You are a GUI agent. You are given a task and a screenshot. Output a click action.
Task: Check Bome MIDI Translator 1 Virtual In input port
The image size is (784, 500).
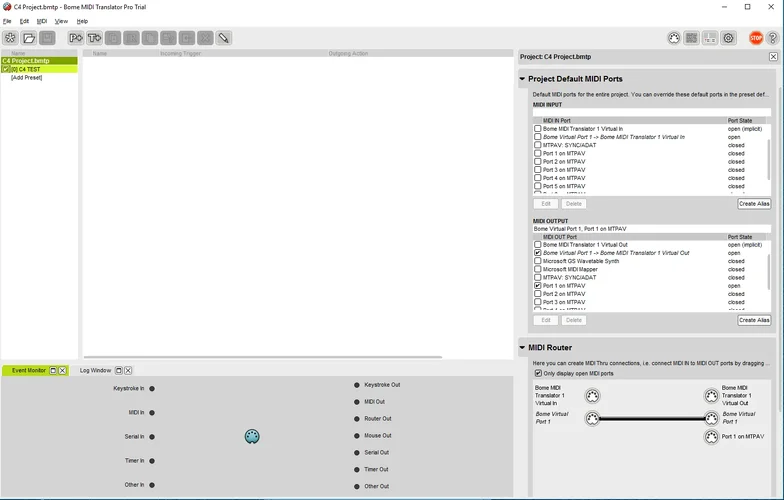(x=538, y=128)
